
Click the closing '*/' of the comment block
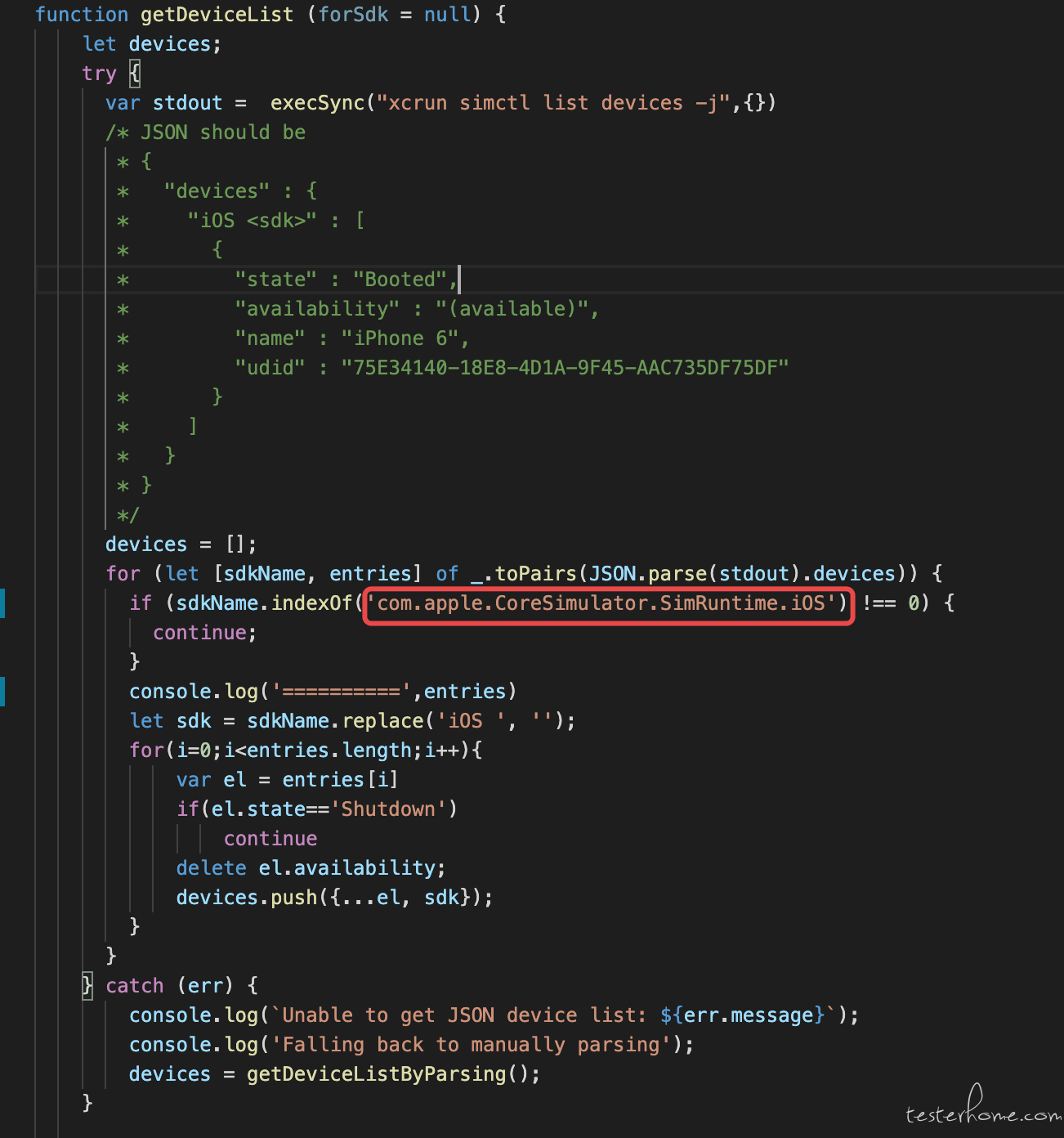coord(128,515)
